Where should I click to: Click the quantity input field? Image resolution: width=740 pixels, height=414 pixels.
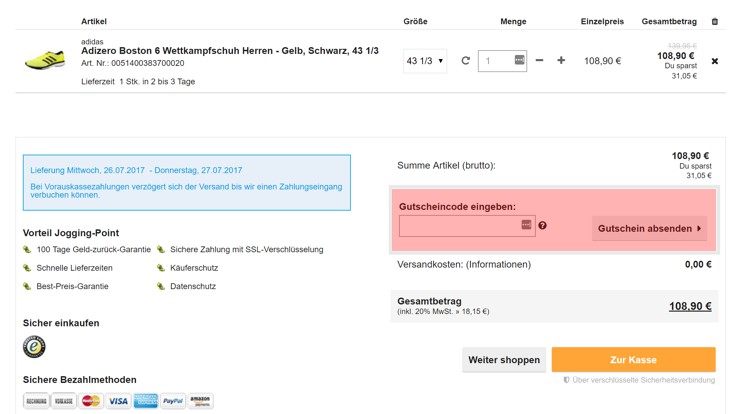[x=502, y=61]
